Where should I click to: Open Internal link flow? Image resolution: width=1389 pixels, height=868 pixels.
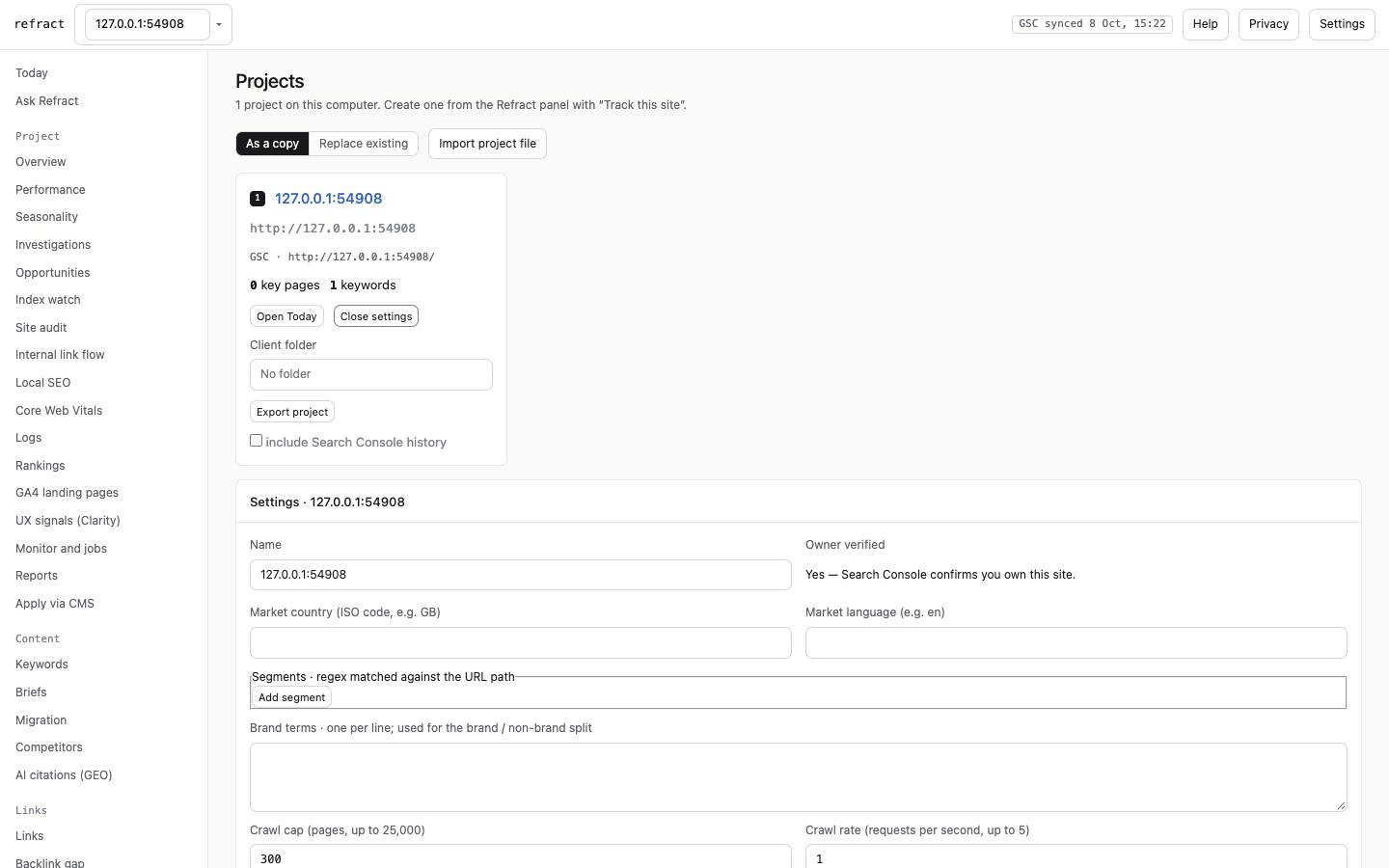pyautogui.click(x=60, y=355)
